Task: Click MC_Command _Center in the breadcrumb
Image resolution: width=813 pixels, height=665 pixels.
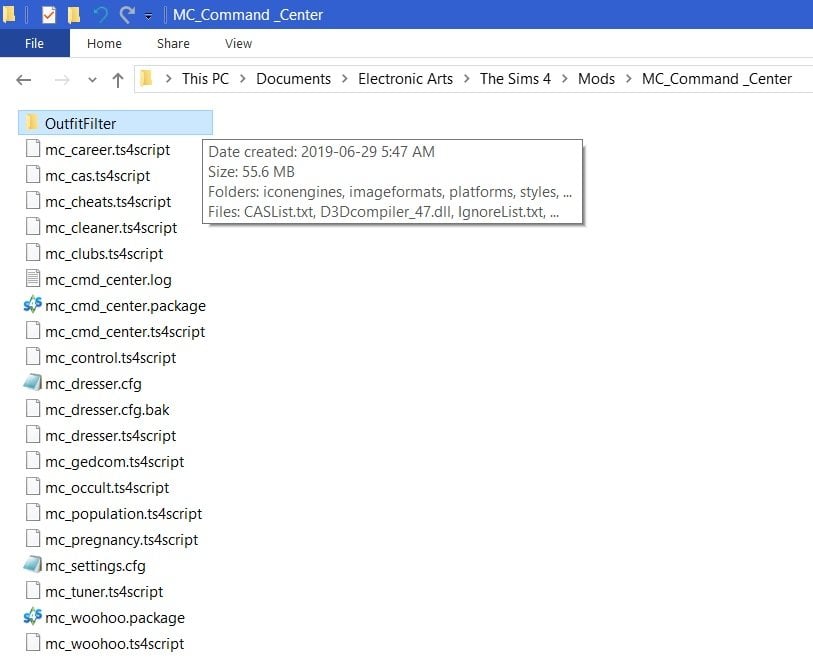Action: pos(717,79)
